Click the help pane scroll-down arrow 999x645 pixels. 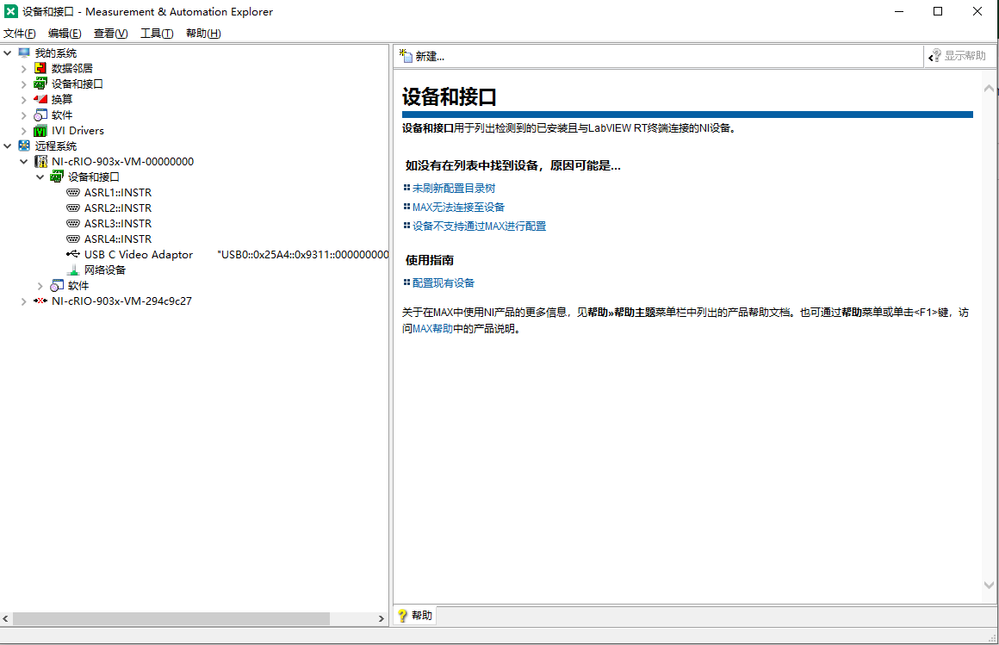coord(989,585)
